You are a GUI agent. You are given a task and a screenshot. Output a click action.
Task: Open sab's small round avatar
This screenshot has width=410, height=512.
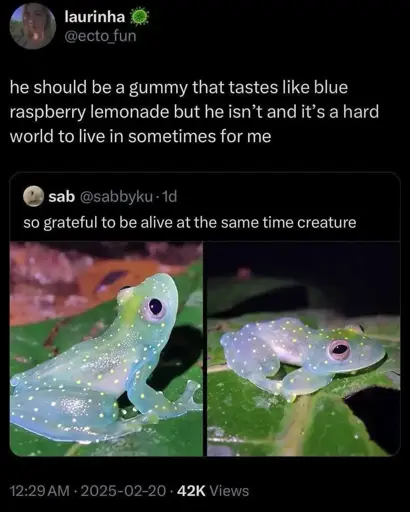34,197
